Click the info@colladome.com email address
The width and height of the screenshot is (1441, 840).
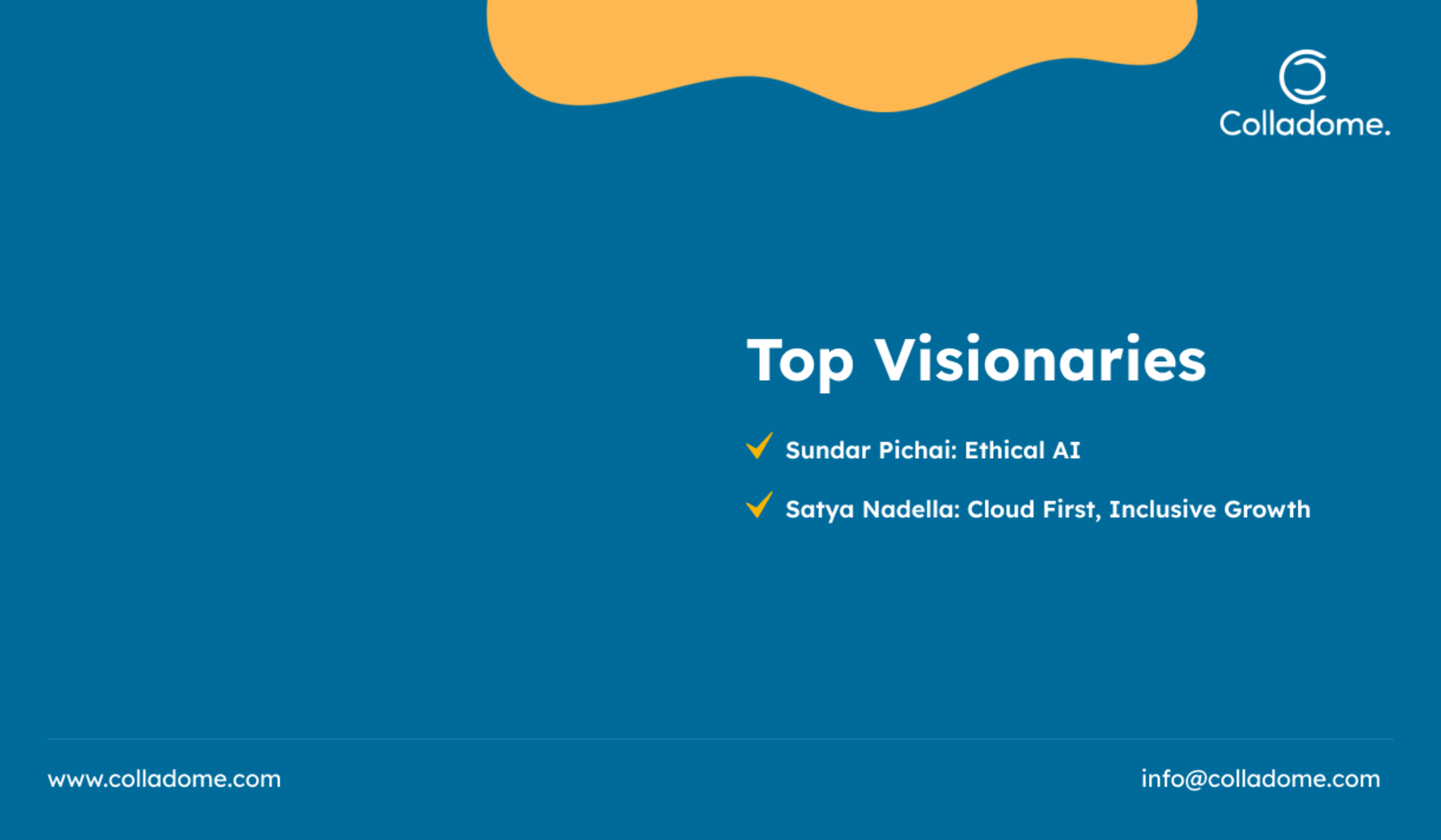coord(1260,779)
